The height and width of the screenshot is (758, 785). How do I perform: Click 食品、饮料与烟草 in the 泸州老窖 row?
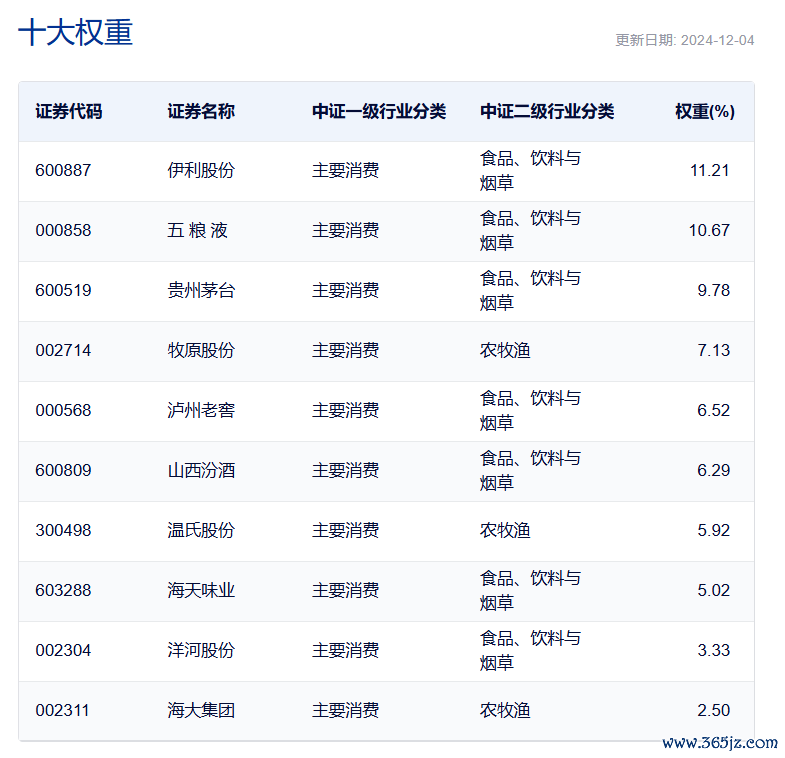pyautogui.click(x=530, y=411)
